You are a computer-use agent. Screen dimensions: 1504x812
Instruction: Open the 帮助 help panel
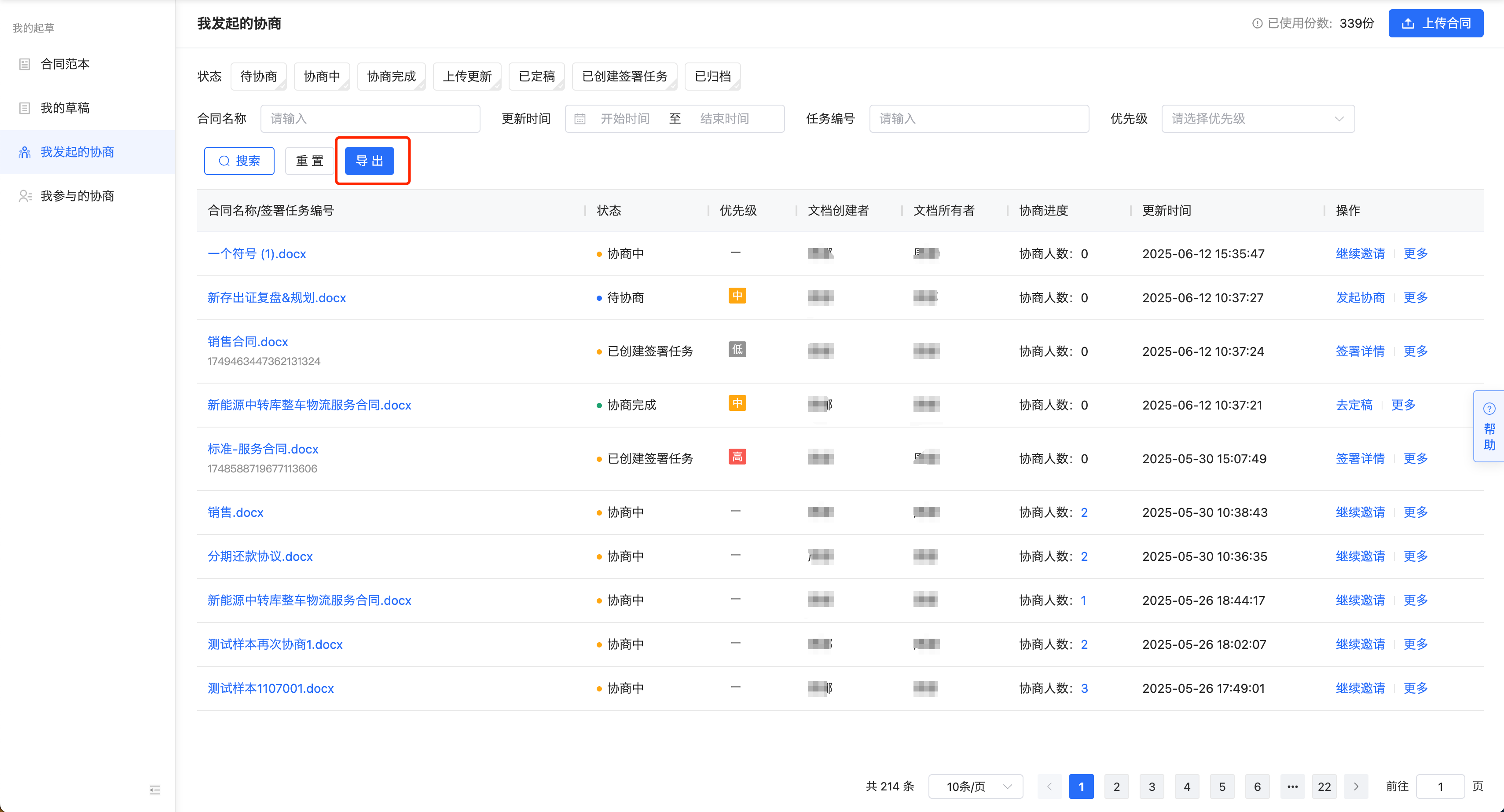(x=1489, y=426)
